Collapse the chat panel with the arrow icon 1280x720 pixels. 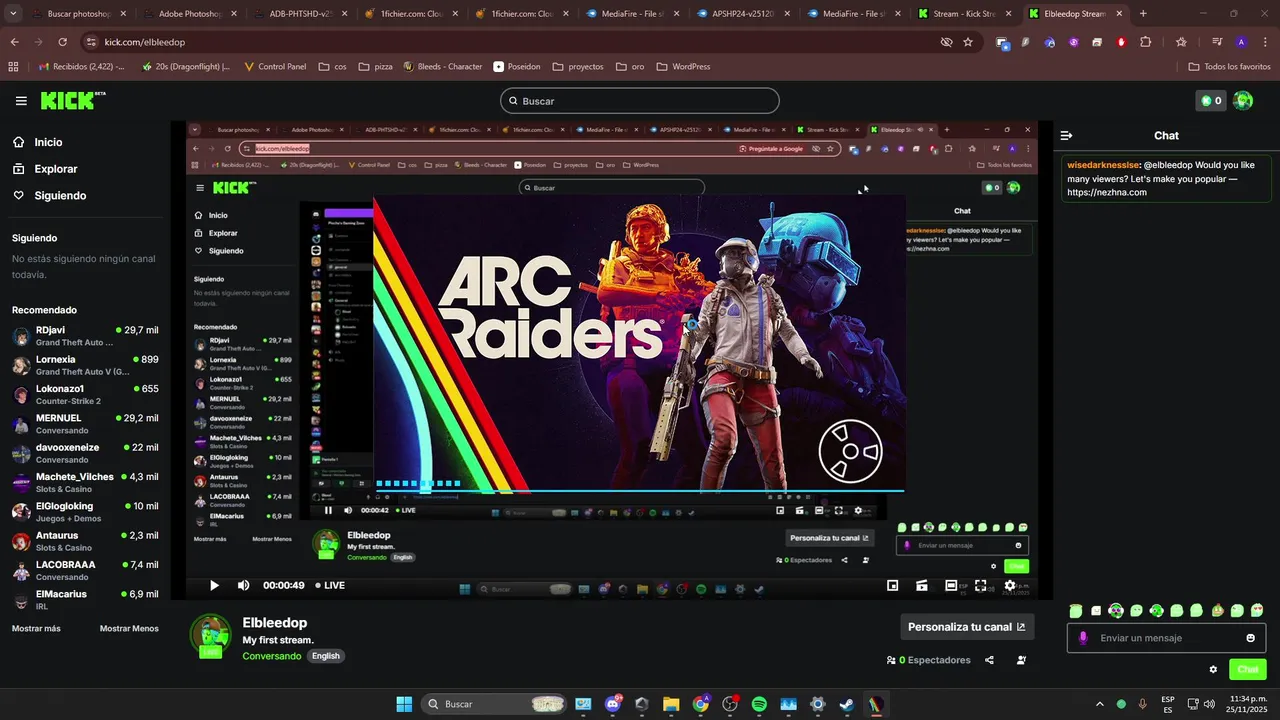point(1066,135)
